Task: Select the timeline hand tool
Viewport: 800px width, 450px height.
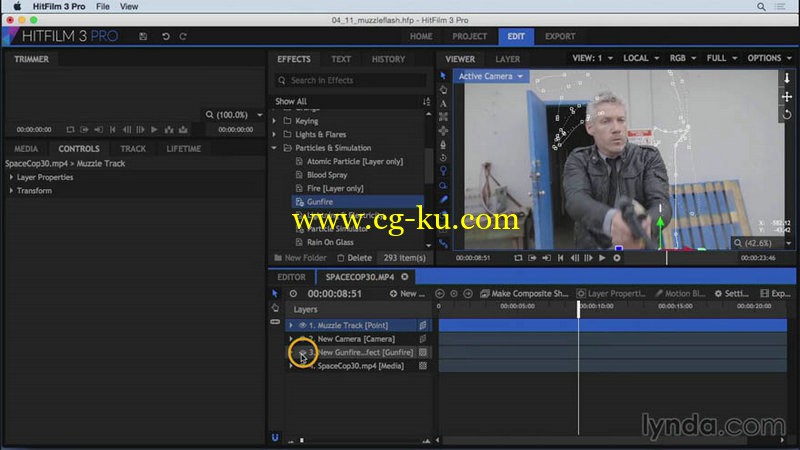Action: [275, 308]
